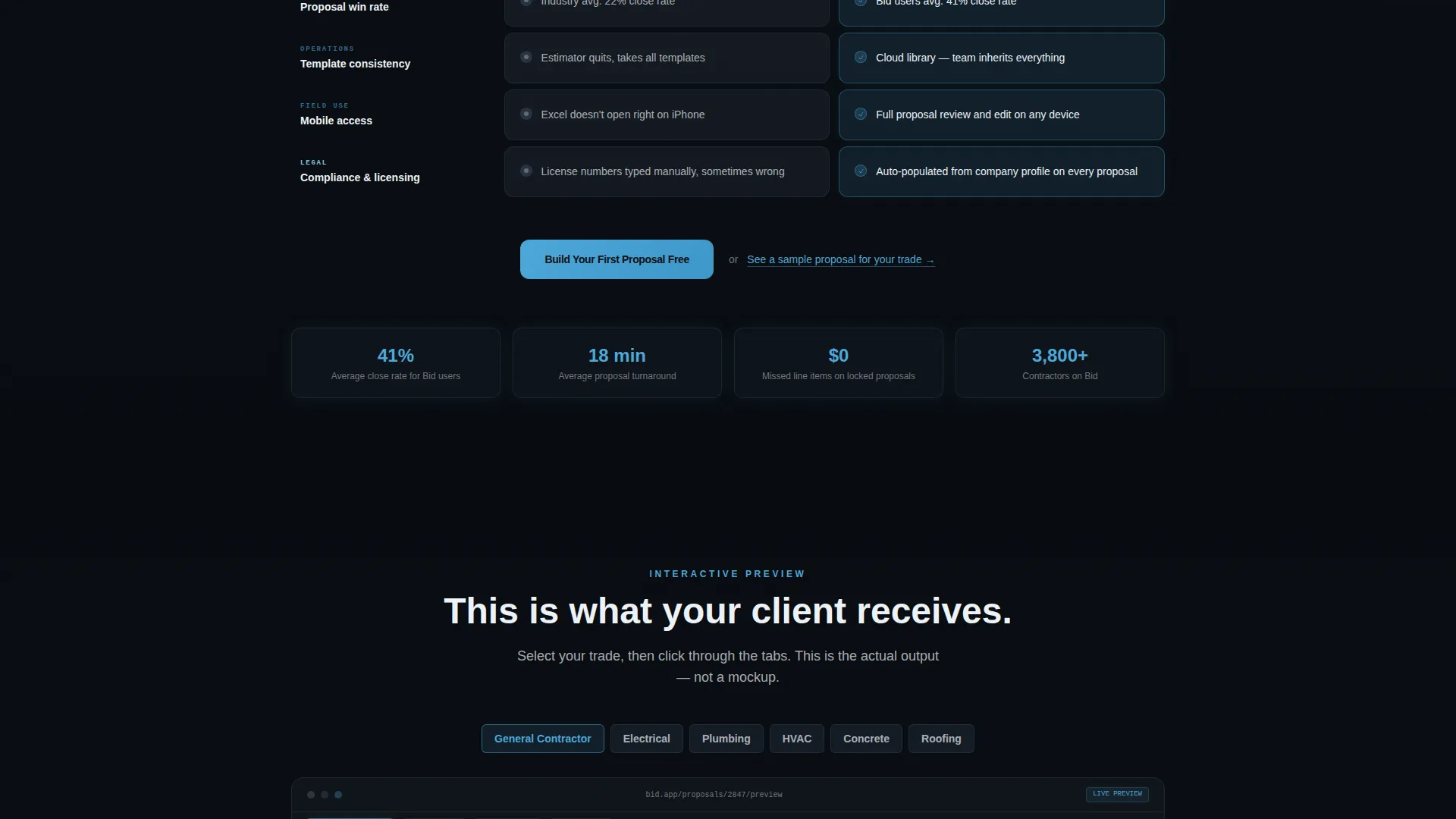
Task: Click the FIELD USE category tag
Action: [325, 105]
